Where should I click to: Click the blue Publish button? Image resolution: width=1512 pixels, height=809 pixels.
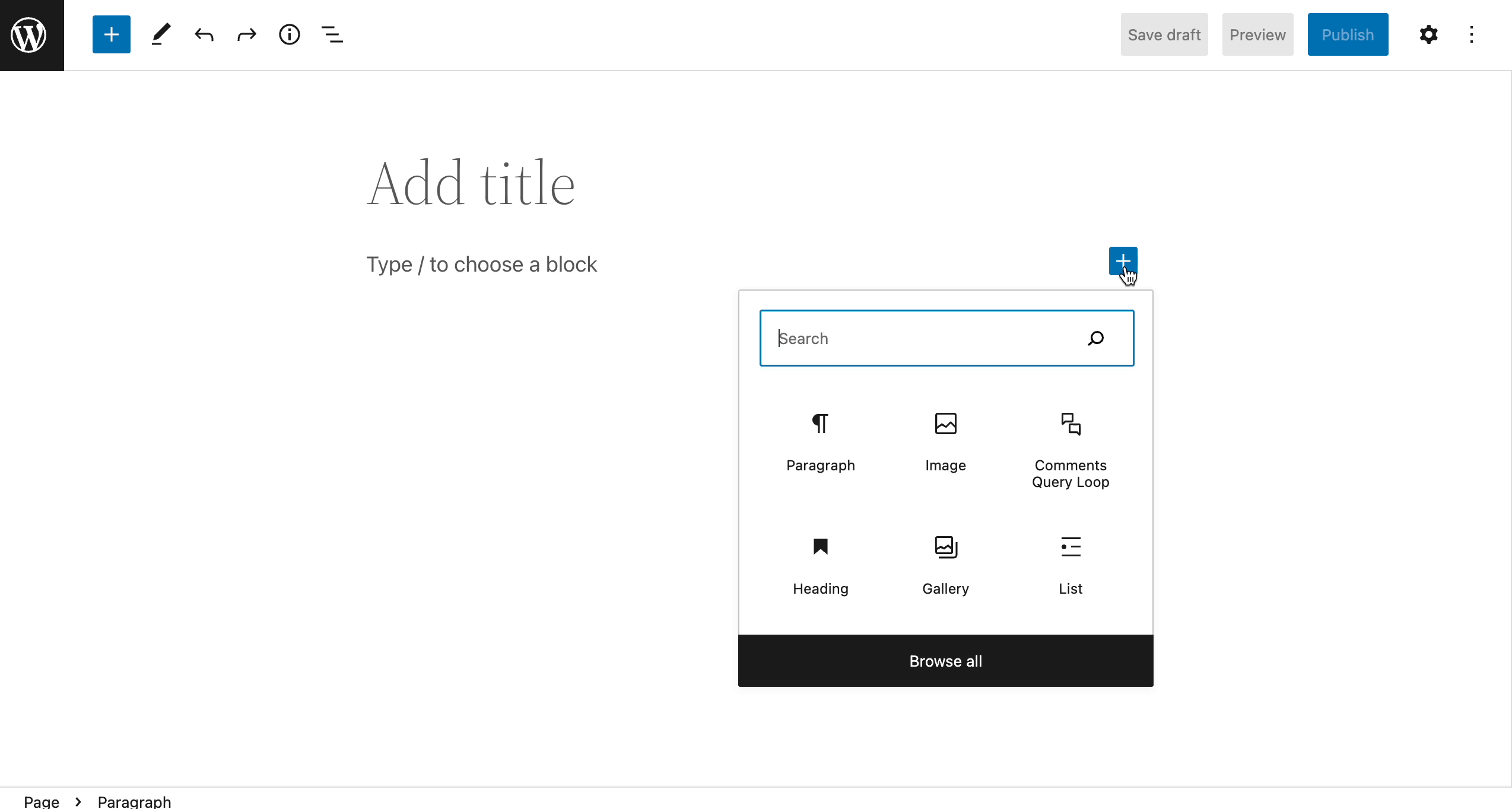coord(1348,34)
